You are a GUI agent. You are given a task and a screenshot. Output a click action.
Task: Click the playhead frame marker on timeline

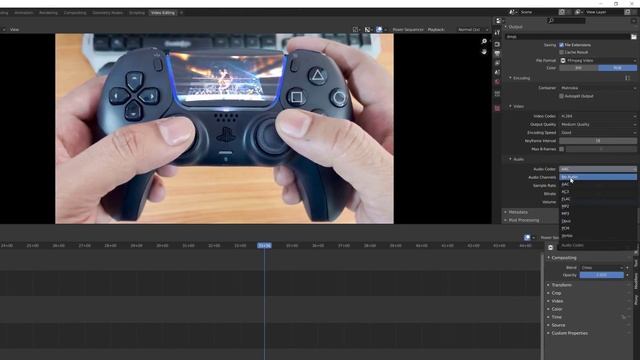264,245
